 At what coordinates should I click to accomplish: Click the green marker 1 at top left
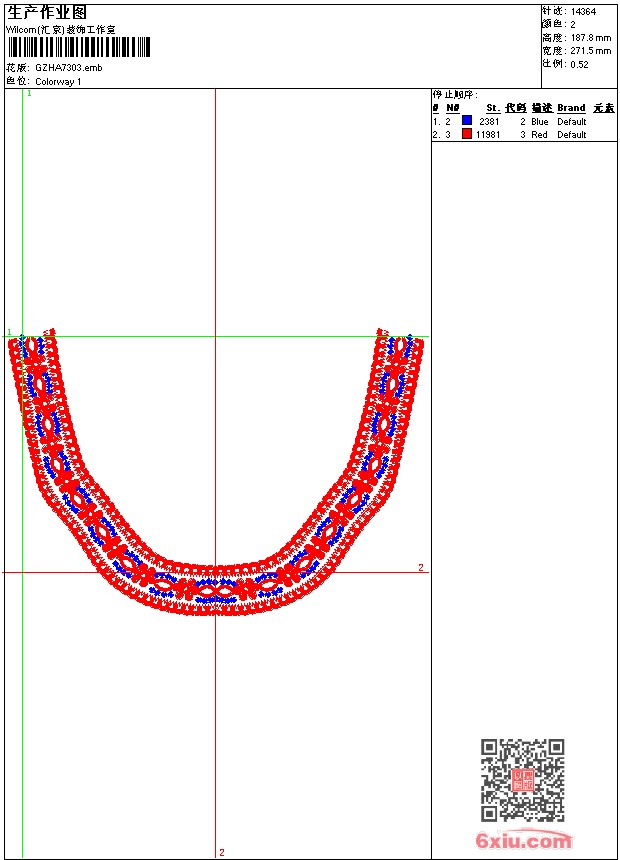pos(29,93)
